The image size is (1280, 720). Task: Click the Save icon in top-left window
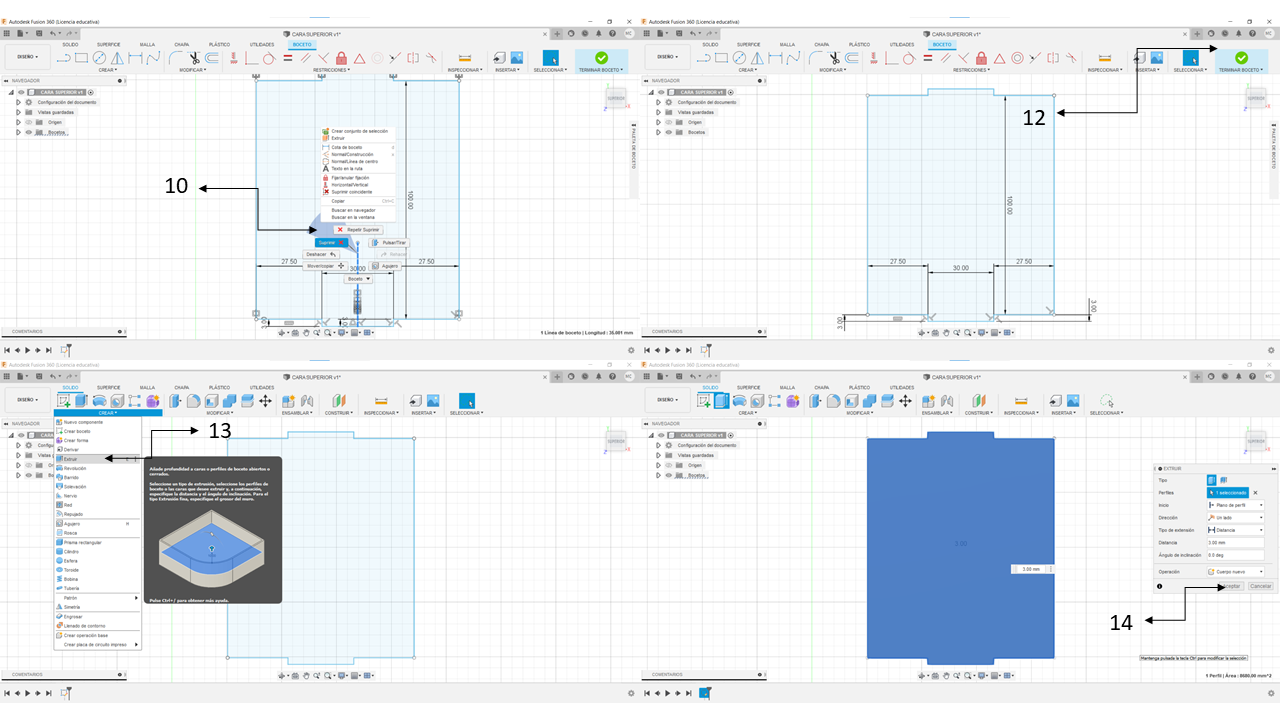pos(40,33)
